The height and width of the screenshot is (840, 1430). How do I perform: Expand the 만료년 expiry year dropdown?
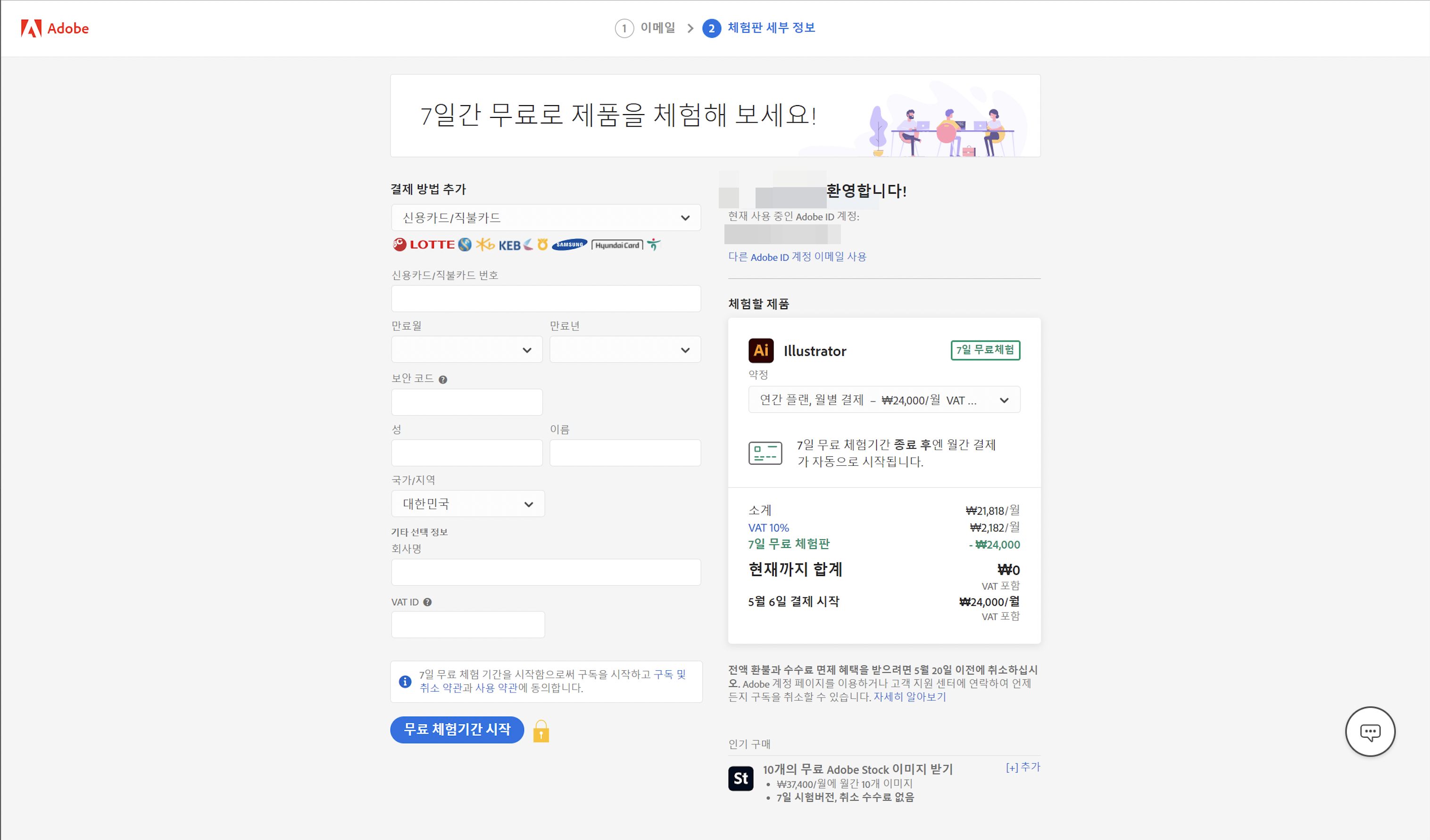[x=625, y=350]
